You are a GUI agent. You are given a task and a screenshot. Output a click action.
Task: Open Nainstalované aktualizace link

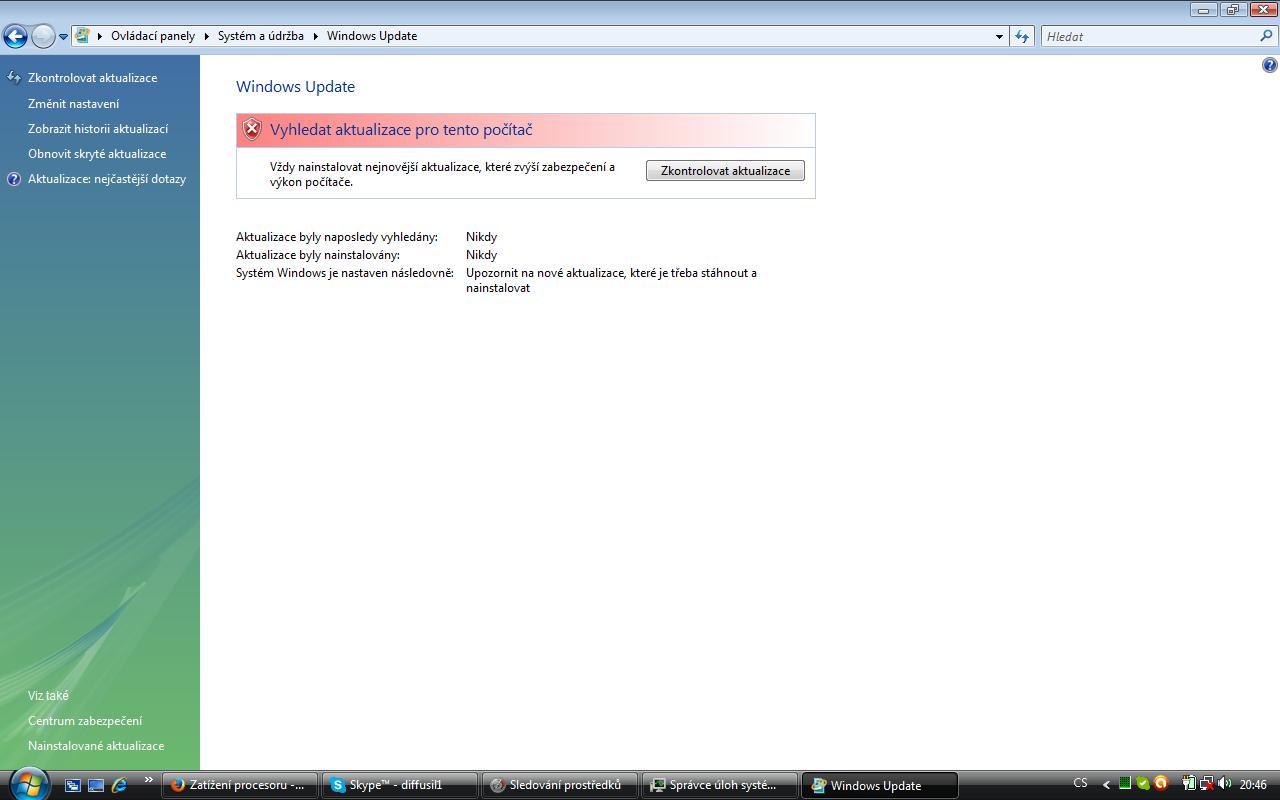coord(96,746)
